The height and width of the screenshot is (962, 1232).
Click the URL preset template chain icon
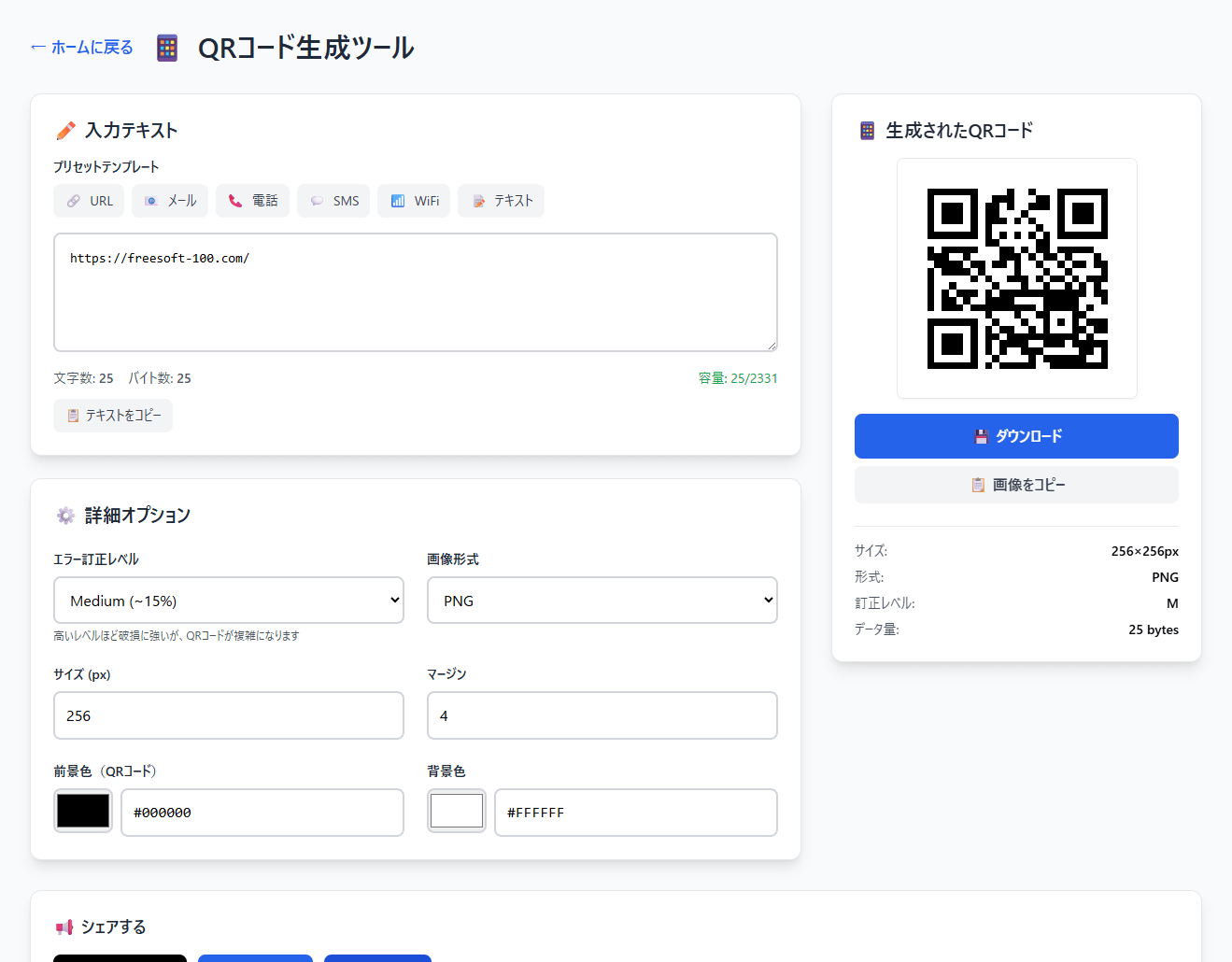(x=74, y=201)
